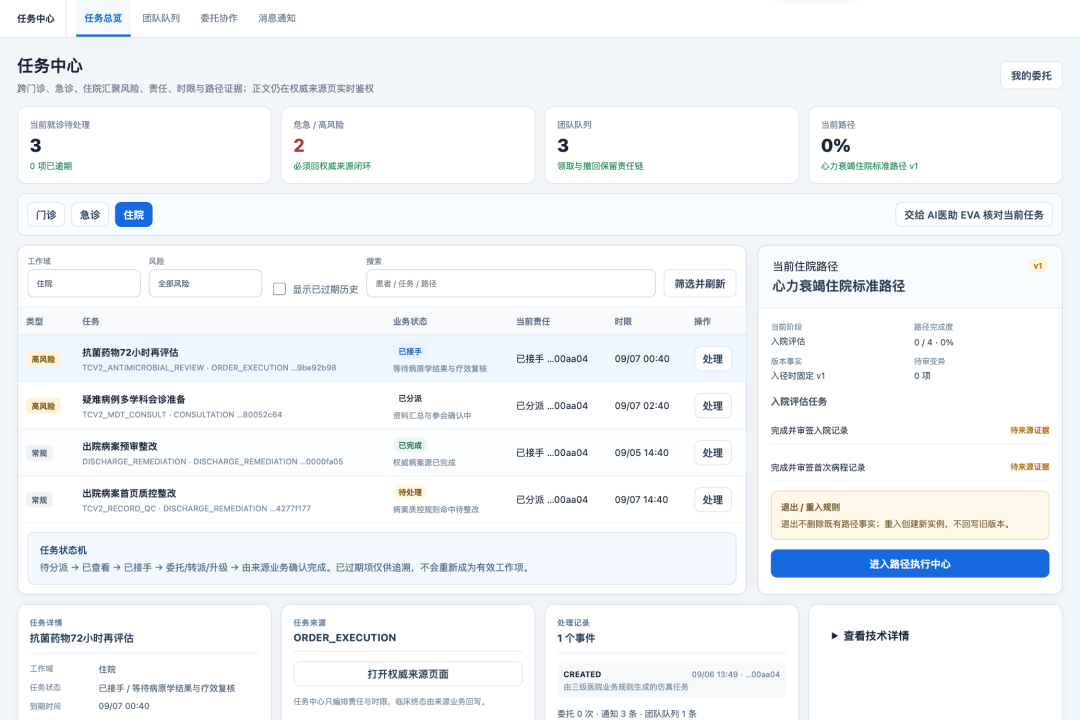1080x720 pixels.
Task: Click the 危急 / 高风险 summary card
Action: click(408, 145)
